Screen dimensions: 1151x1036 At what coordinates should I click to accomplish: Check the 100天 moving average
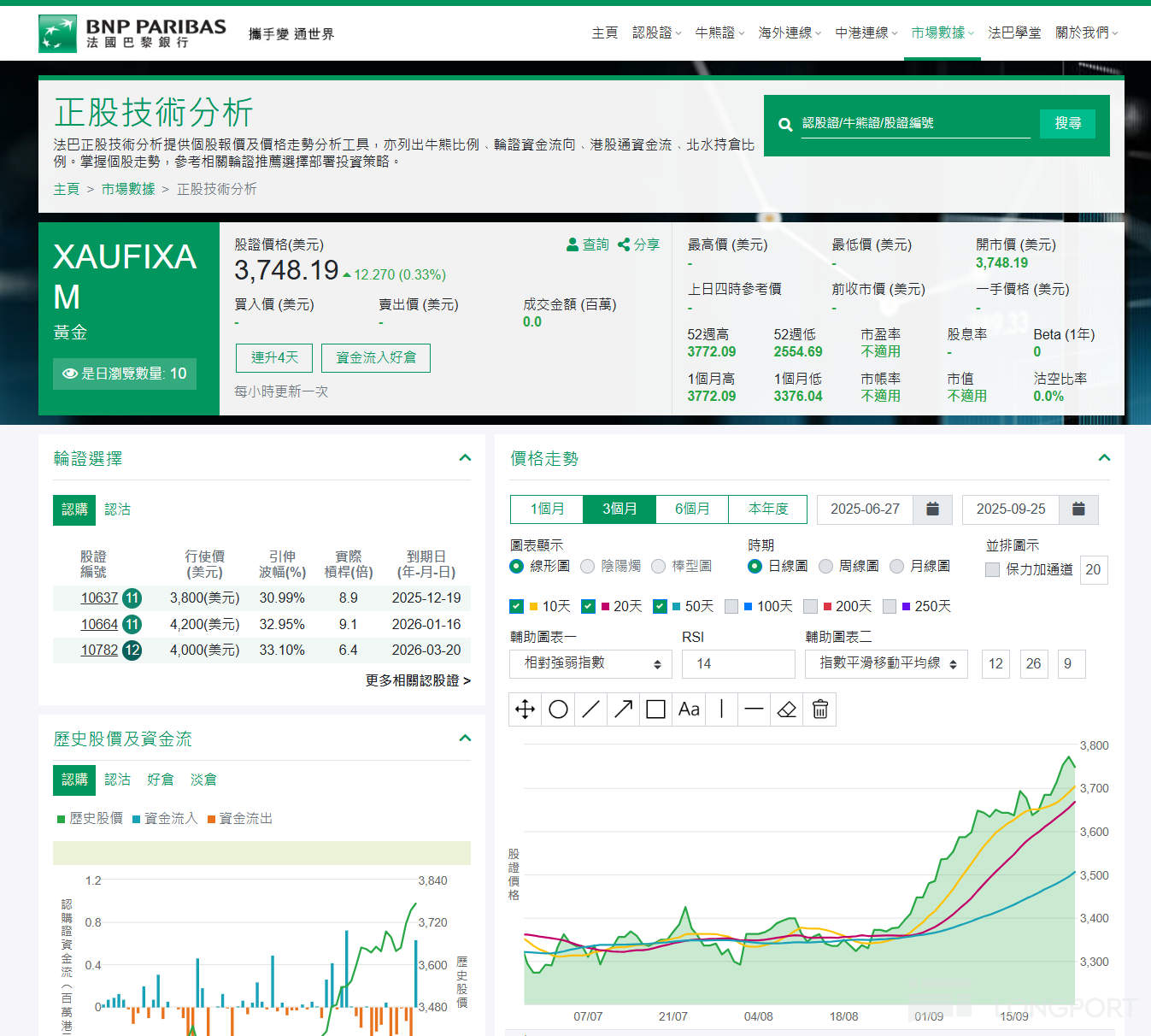coord(731,606)
